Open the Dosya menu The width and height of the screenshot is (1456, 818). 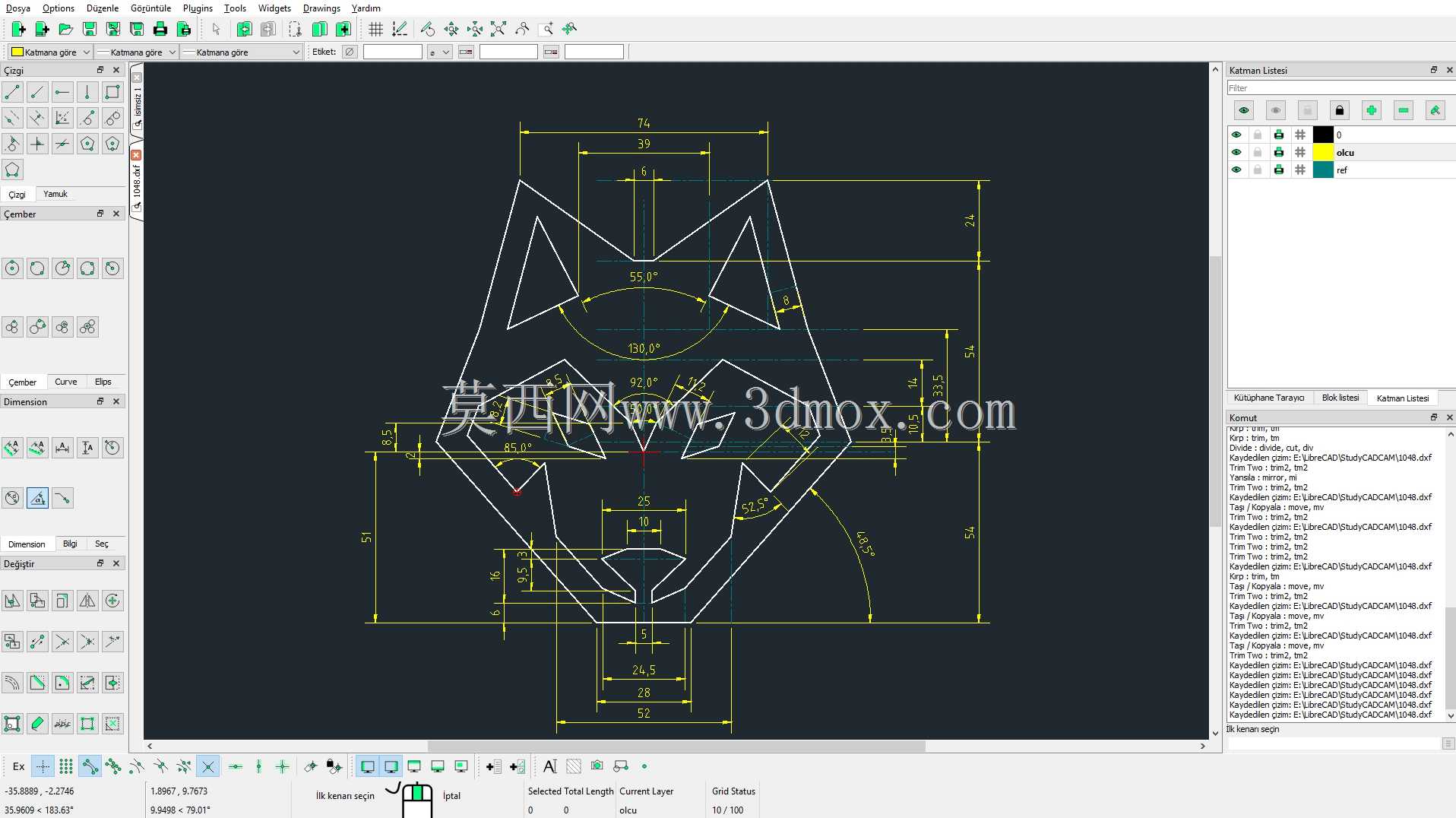pos(18,8)
